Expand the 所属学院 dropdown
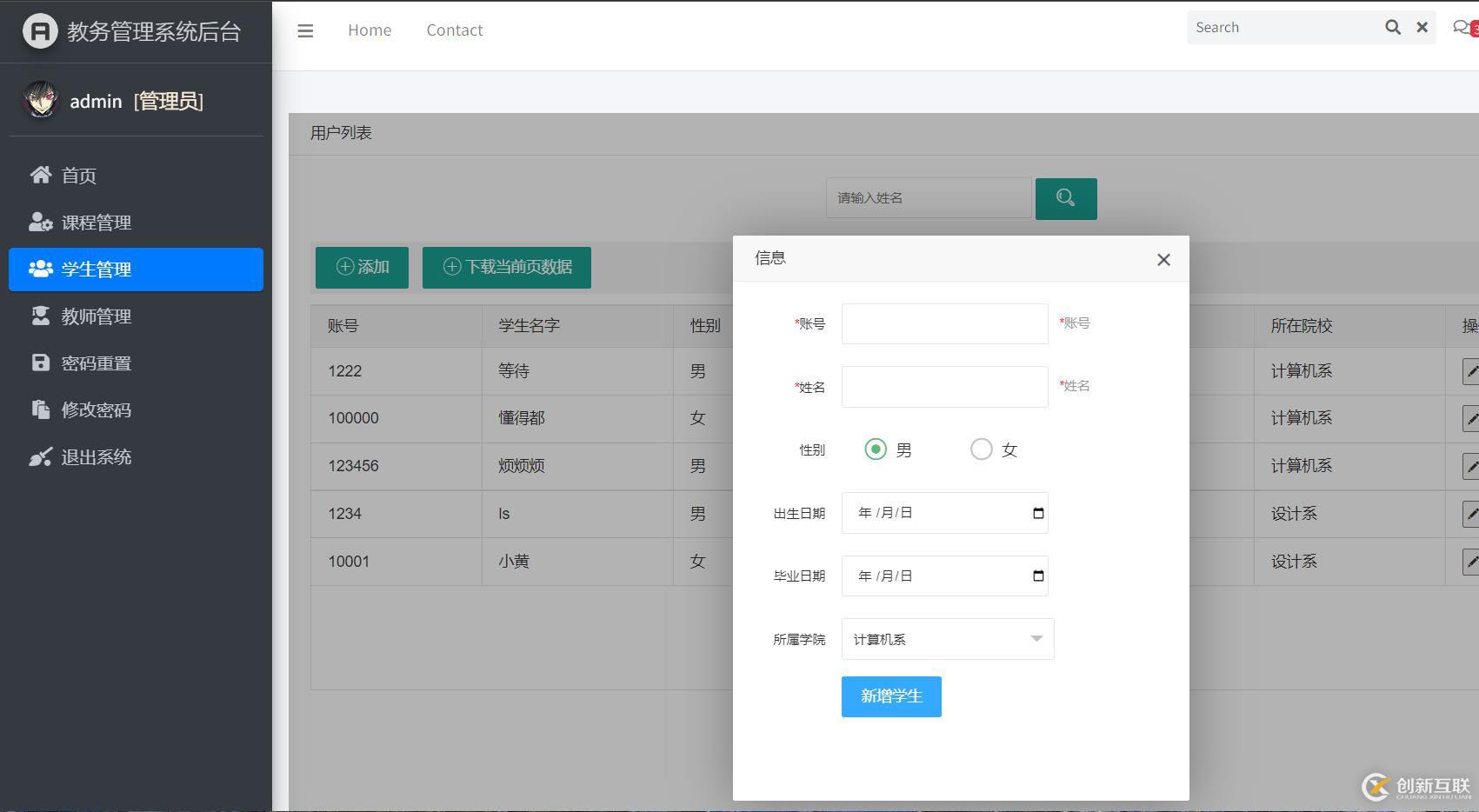 pos(947,639)
